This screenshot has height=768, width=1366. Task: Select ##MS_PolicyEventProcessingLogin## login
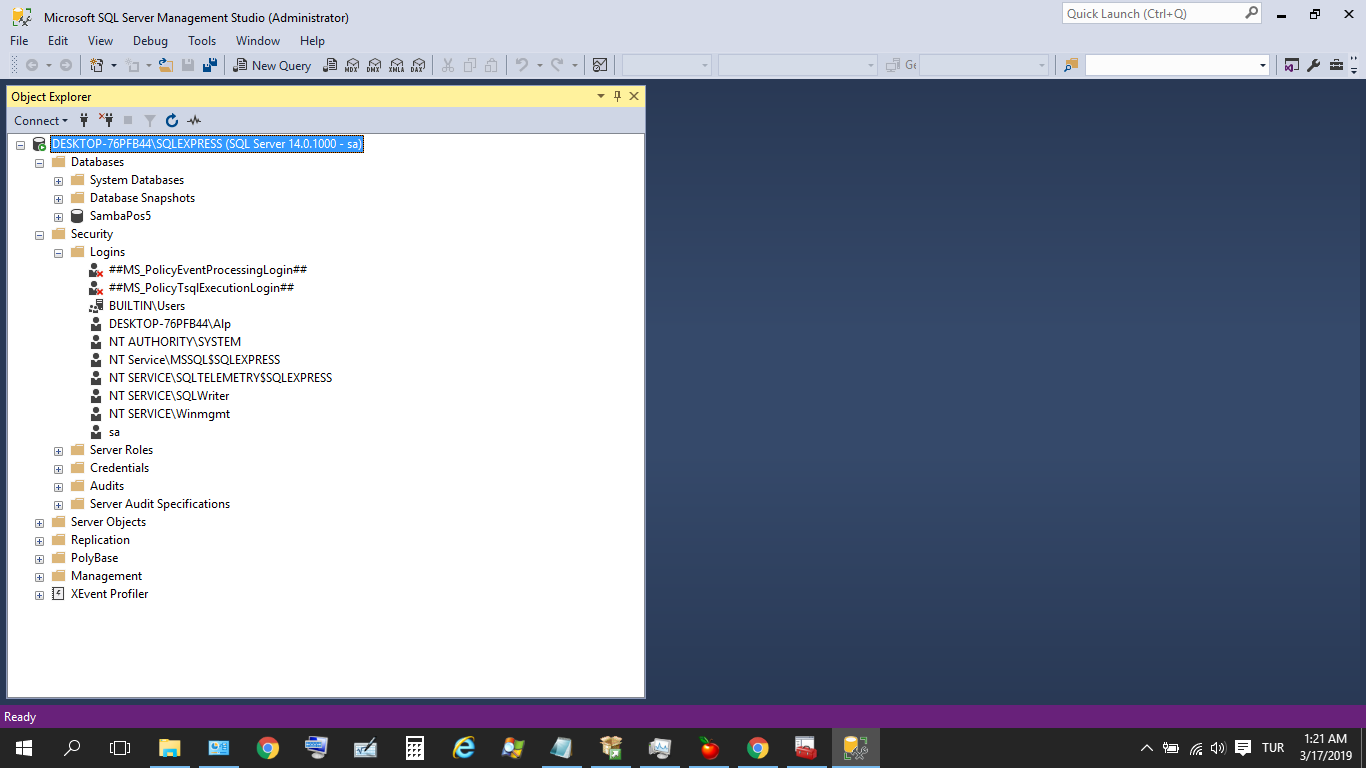click(x=208, y=270)
